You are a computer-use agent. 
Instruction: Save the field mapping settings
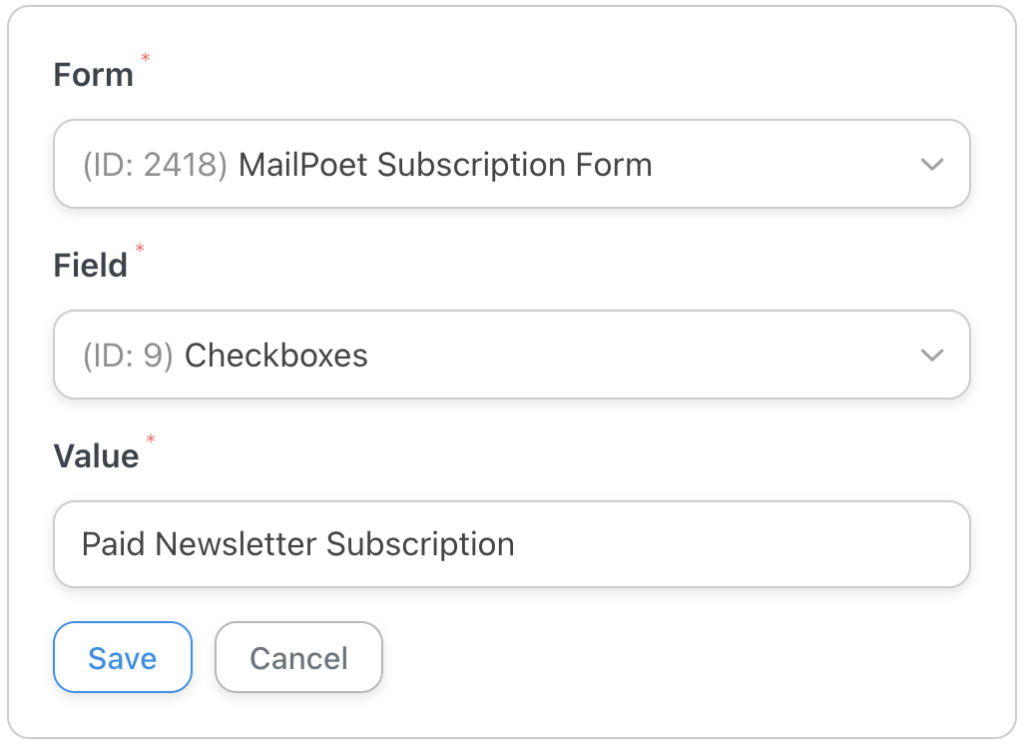[x=122, y=657]
